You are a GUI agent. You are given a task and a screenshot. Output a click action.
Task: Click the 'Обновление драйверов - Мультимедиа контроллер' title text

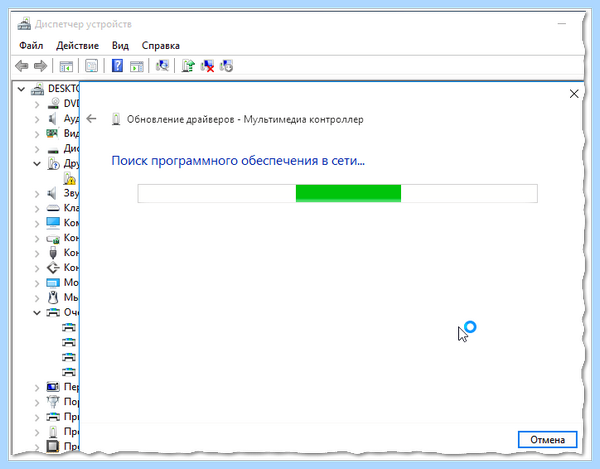pyautogui.click(x=245, y=119)
